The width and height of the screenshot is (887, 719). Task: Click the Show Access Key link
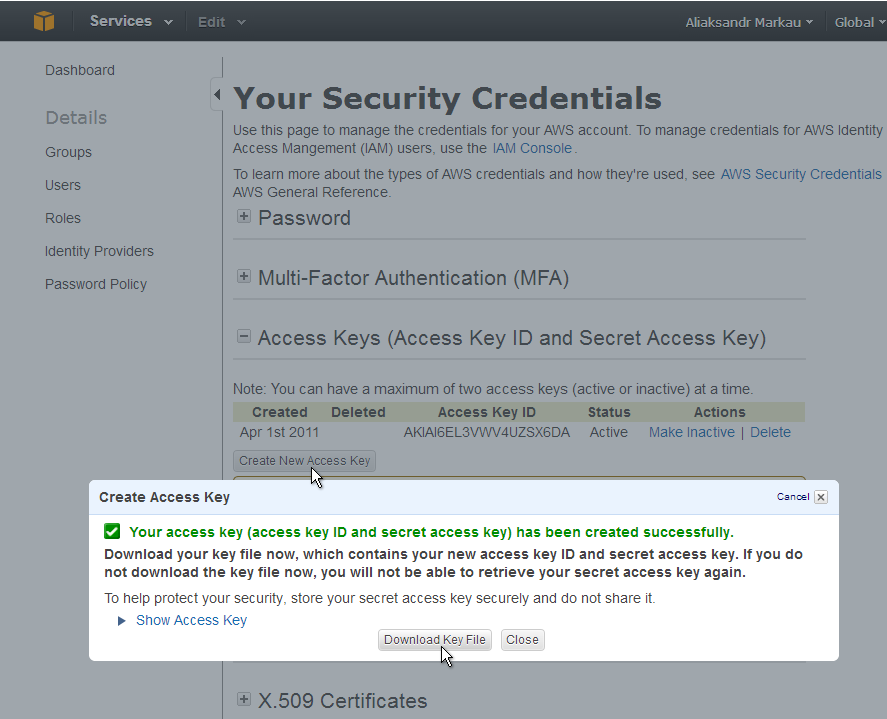(191, 621)
